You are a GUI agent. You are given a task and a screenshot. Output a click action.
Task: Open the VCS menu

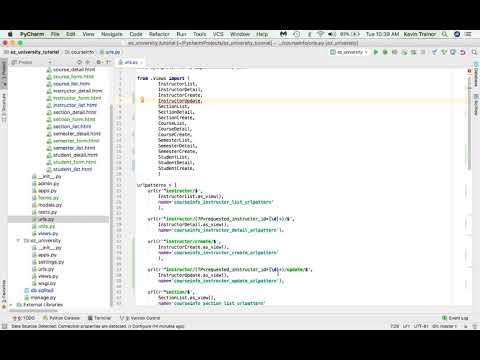point(218,34)
